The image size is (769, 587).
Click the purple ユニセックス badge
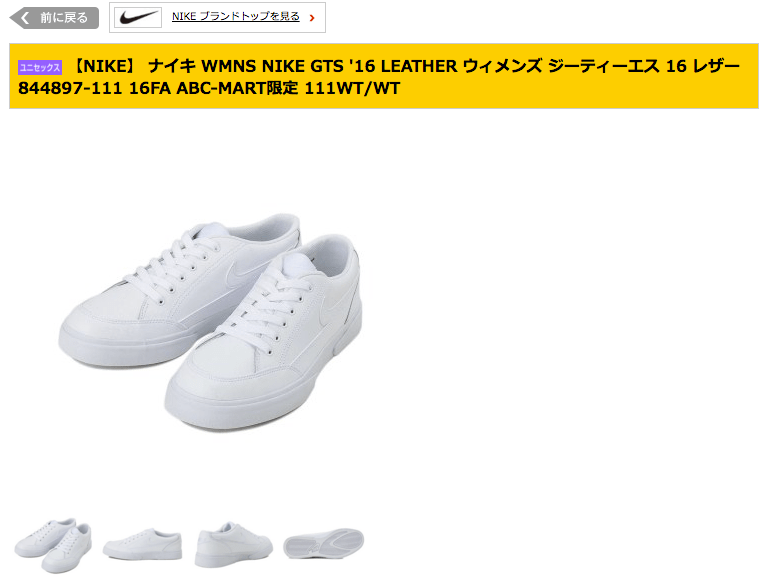click(x=40, y=68)
